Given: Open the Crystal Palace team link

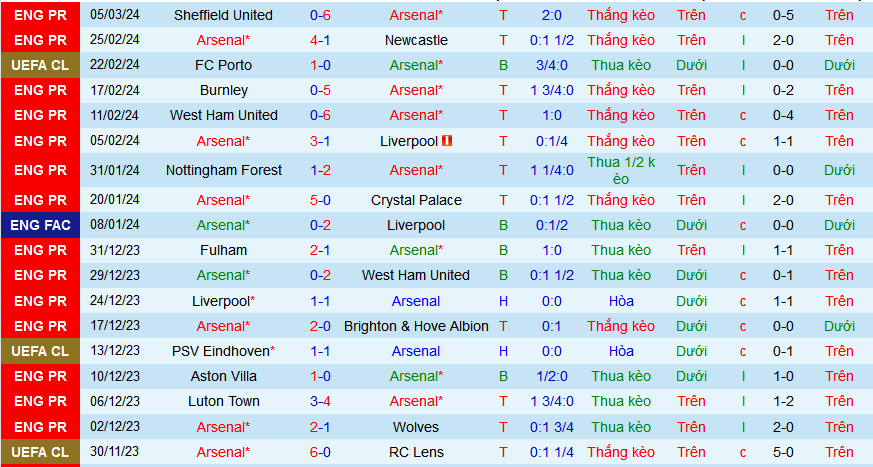Looking at the screenshot, I should click(416, 200).
